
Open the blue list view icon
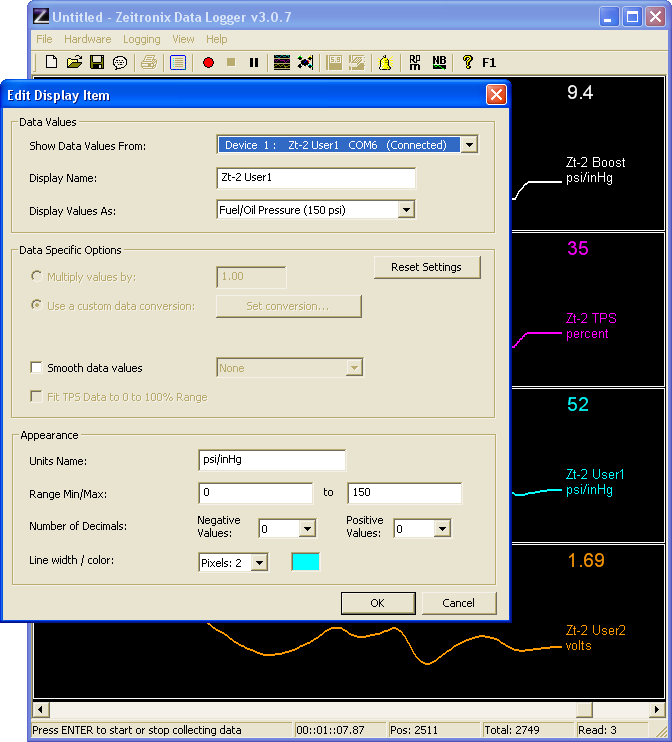[178, 62]
